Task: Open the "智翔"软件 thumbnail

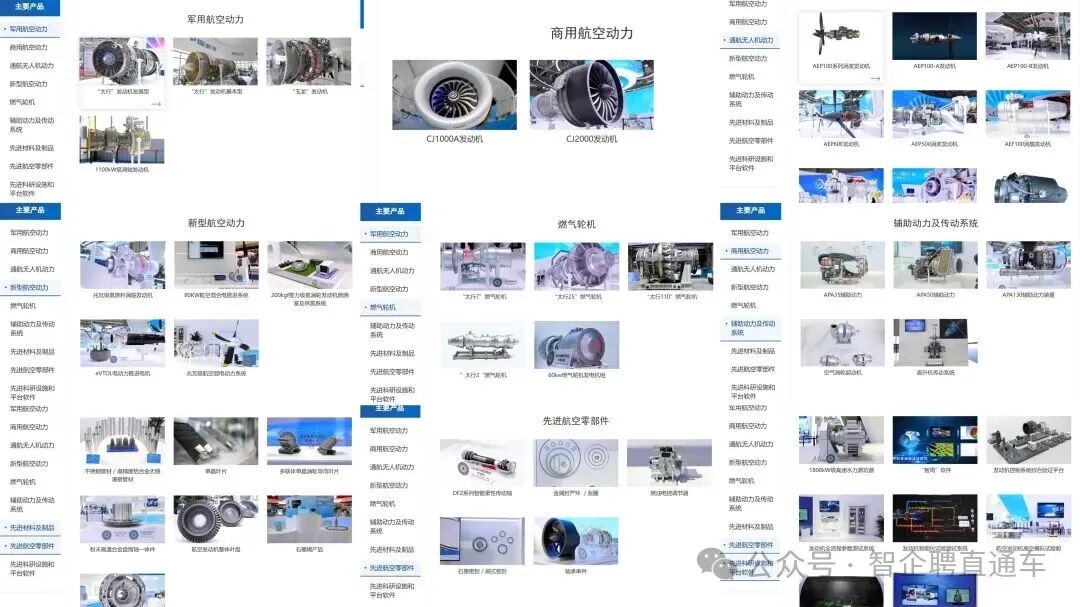Action: pos(935,440)
